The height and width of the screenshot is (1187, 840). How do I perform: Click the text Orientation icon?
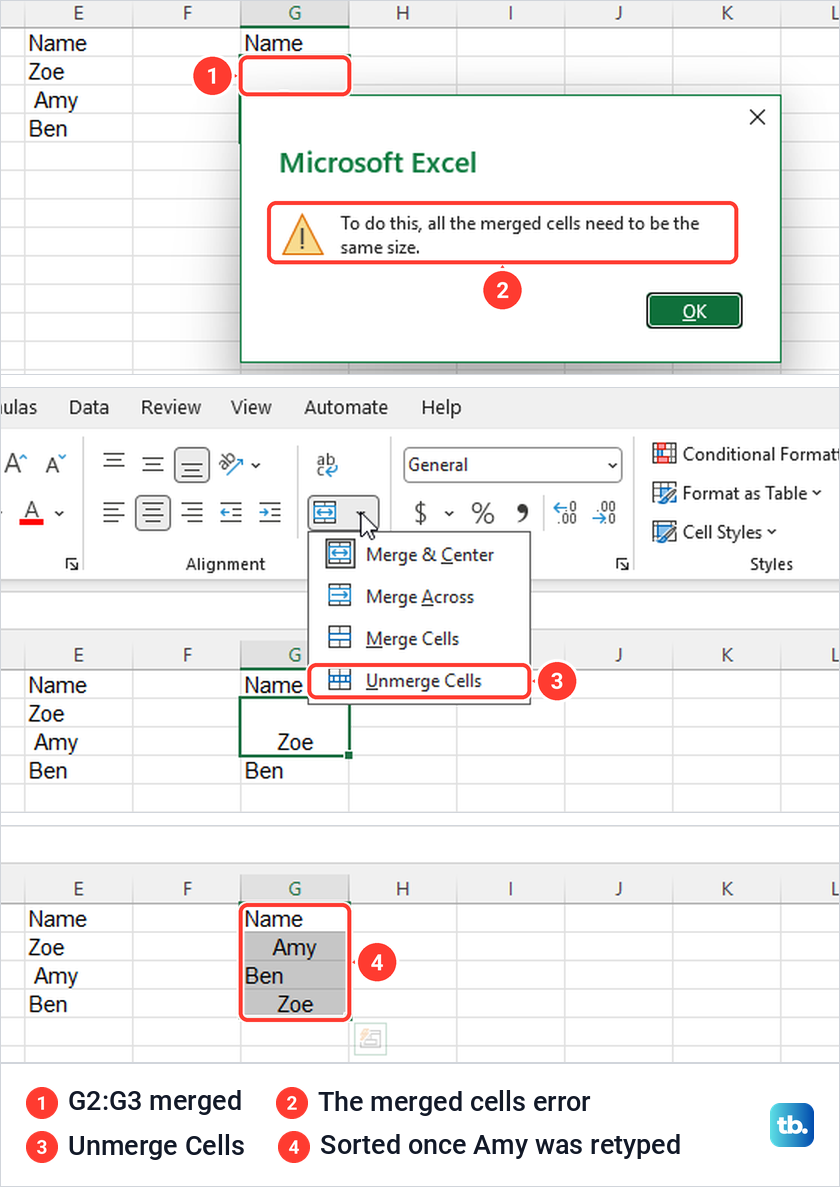point(232,464)
